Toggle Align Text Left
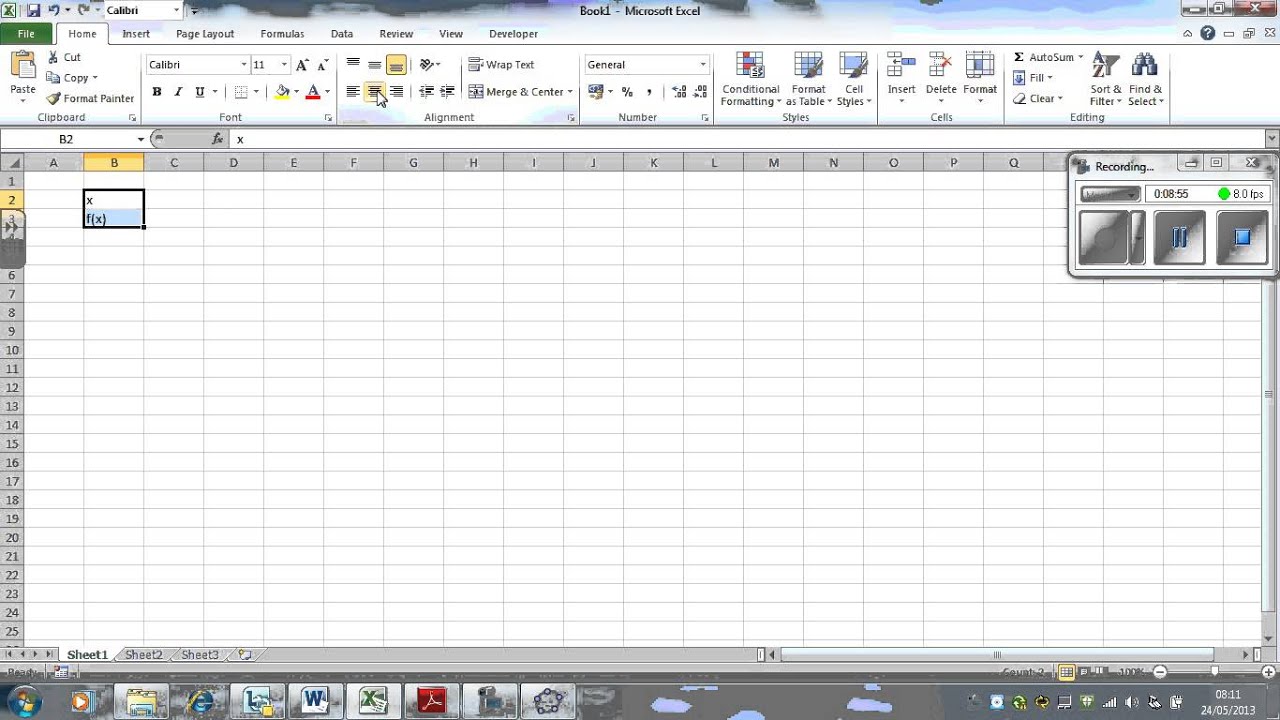 pos(353,92)
